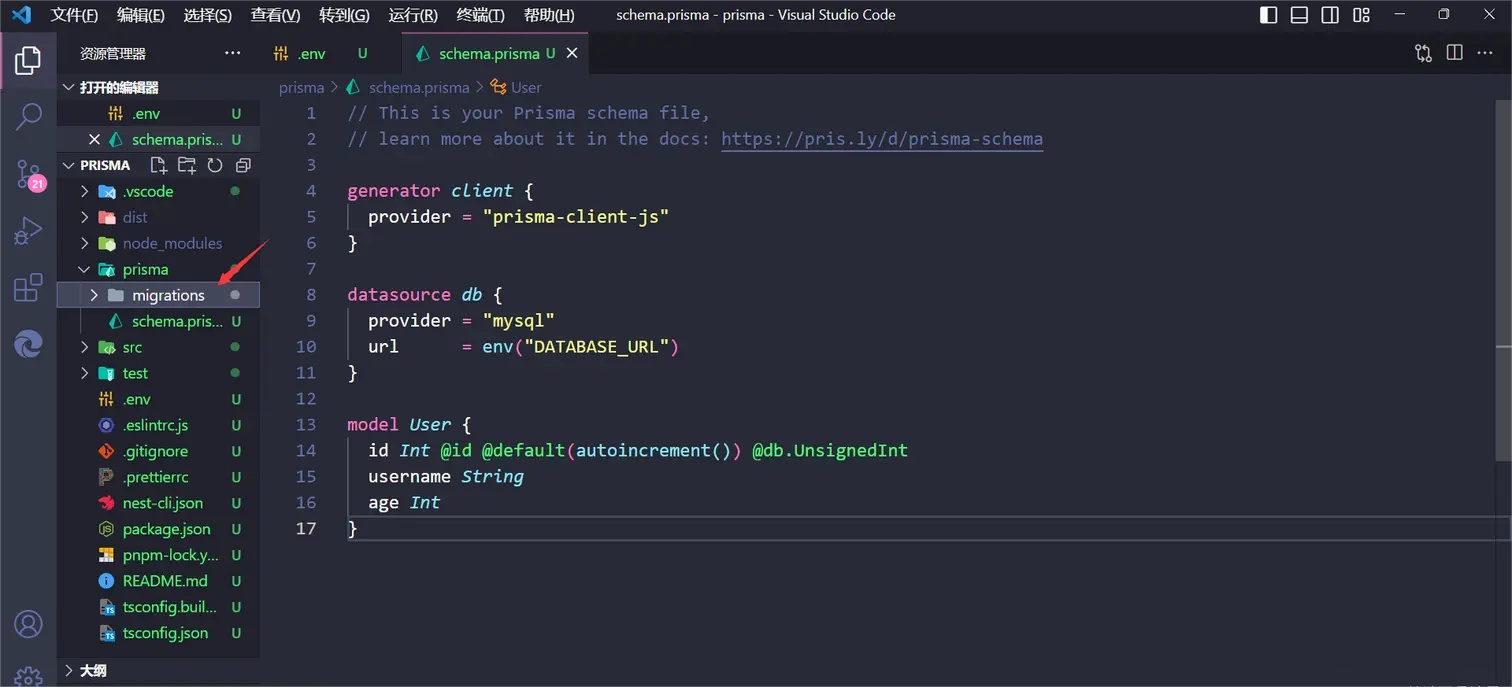Click User in the breadcrumb path
The image size is (1512, 687).
click(525, 87)
